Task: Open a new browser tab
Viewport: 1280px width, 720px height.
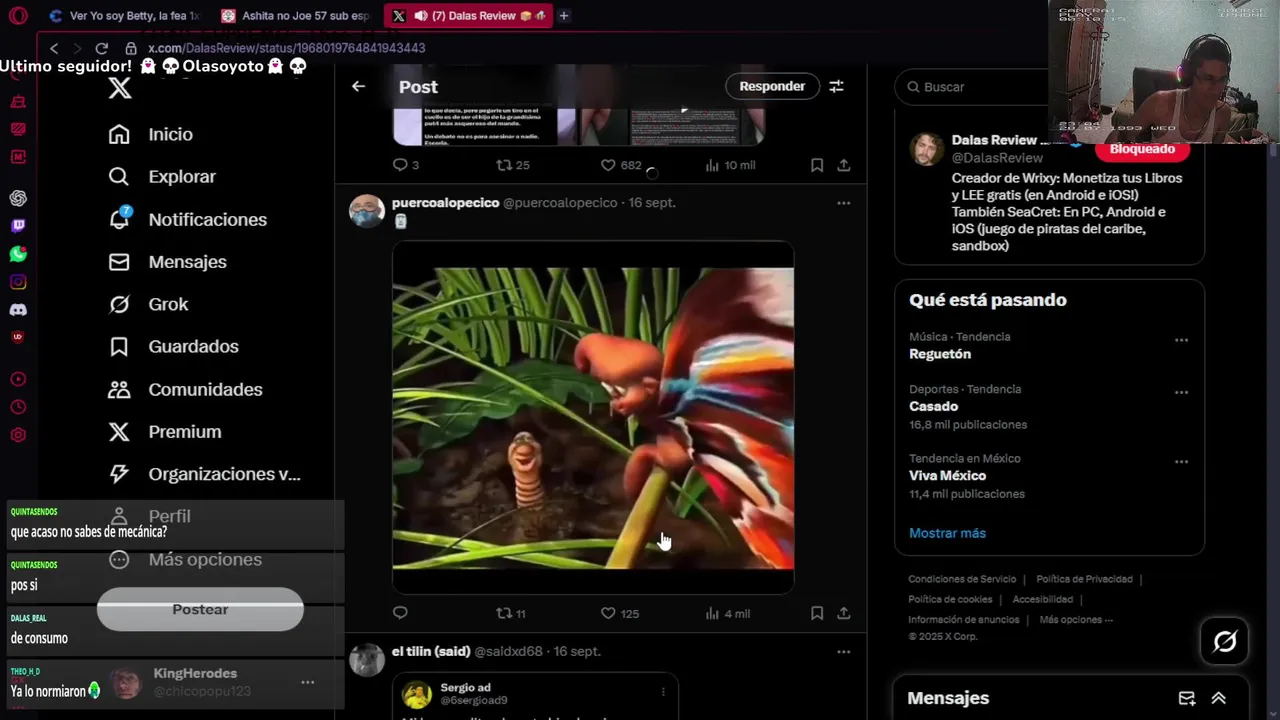Action: (x=564, y=16)
